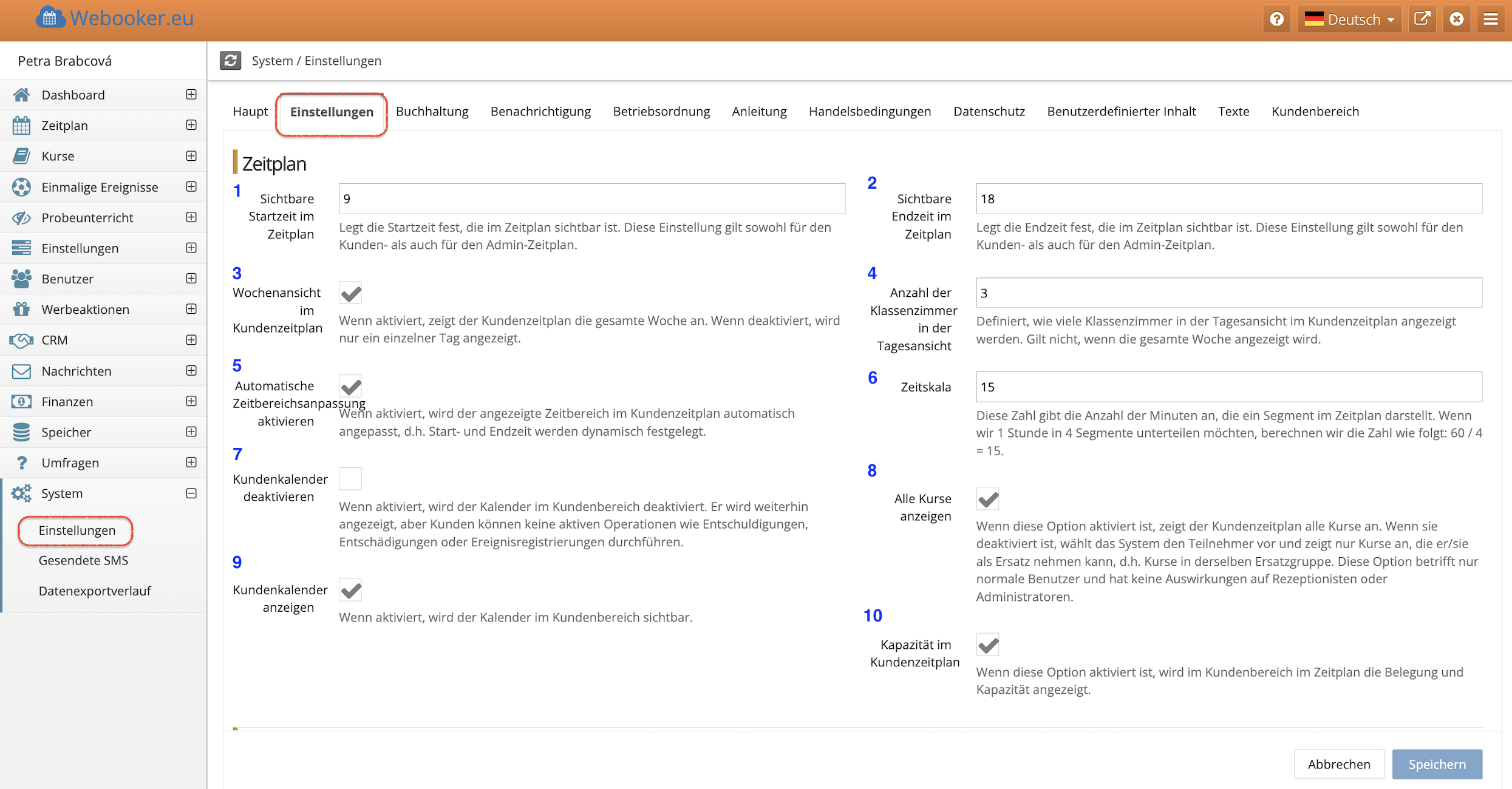Switch to the Buchhaltung tab
This screenshot has width=1512, height=789.
432,112
